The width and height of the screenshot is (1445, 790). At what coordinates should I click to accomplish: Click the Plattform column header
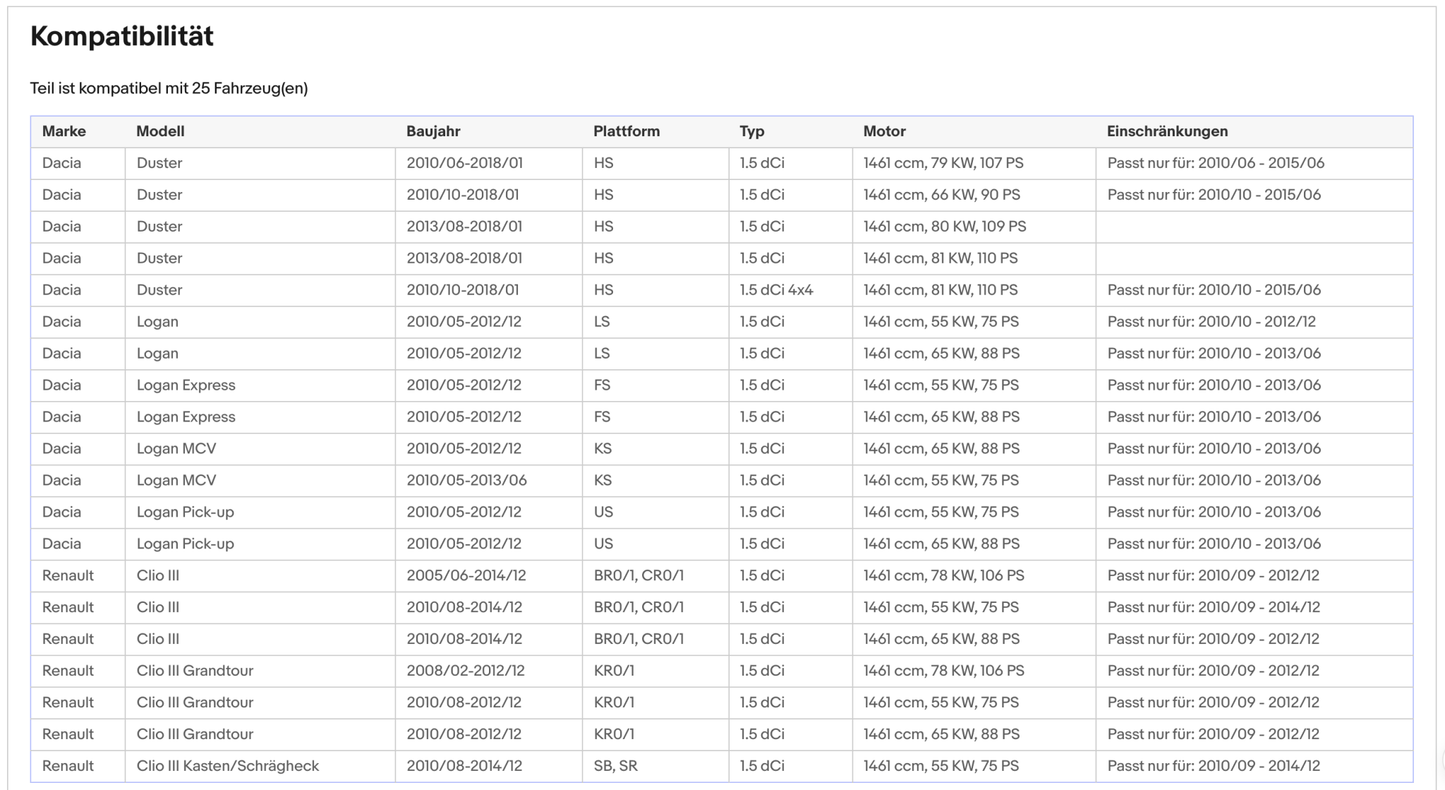pos(626,131)
